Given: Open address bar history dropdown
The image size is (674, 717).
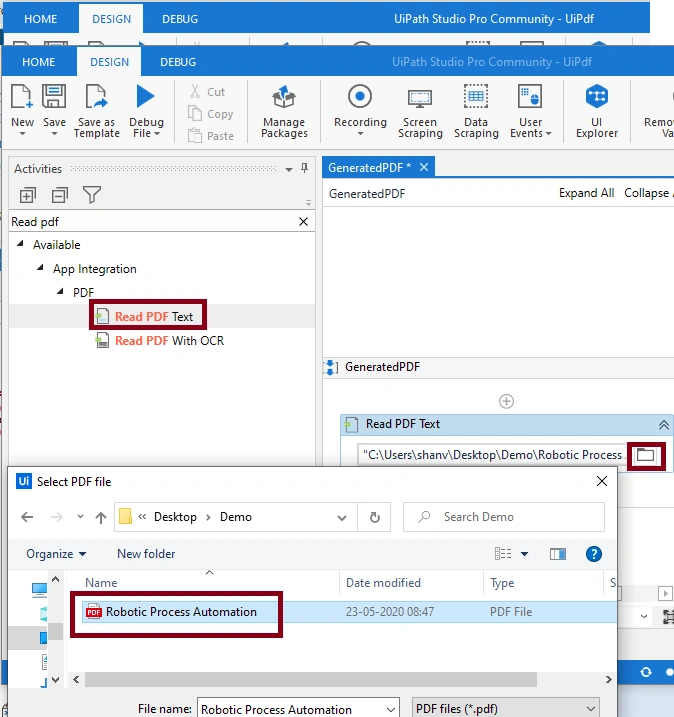Looking at the screenshot, I should click(342, 518).
